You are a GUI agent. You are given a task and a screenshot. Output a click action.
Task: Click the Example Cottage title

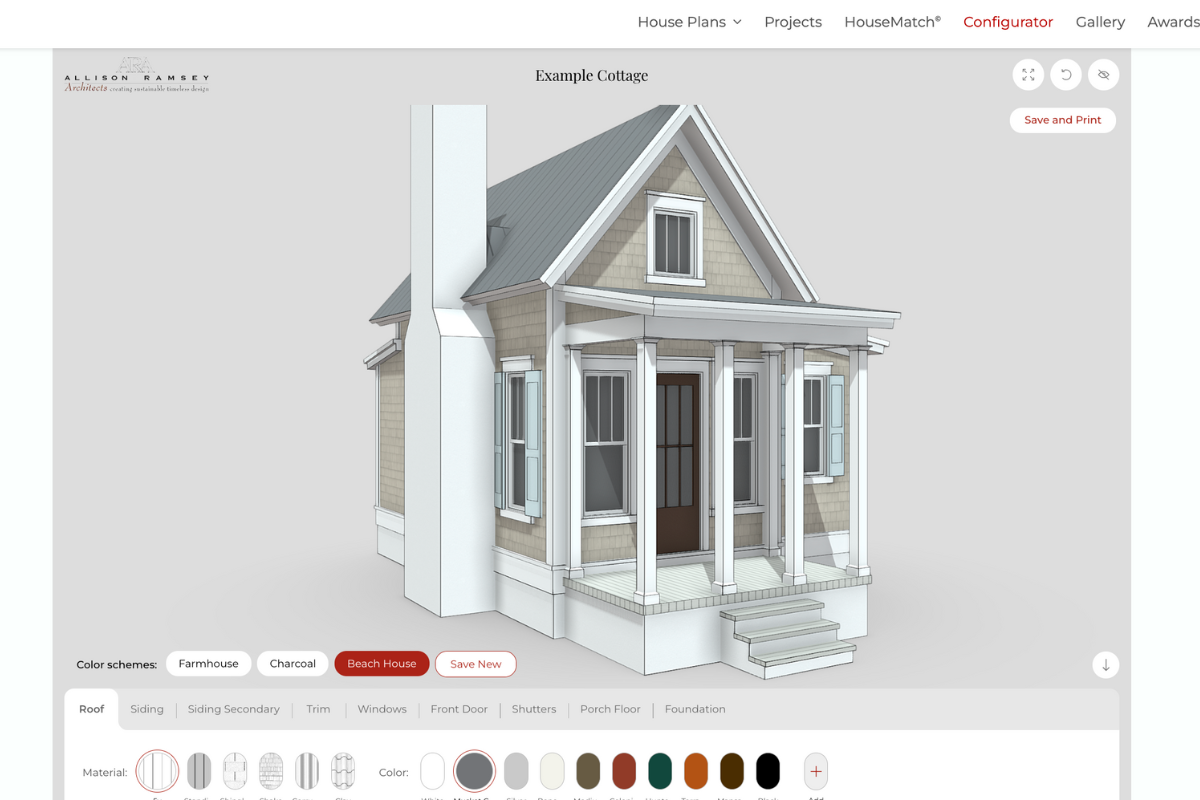coord(592,75)
